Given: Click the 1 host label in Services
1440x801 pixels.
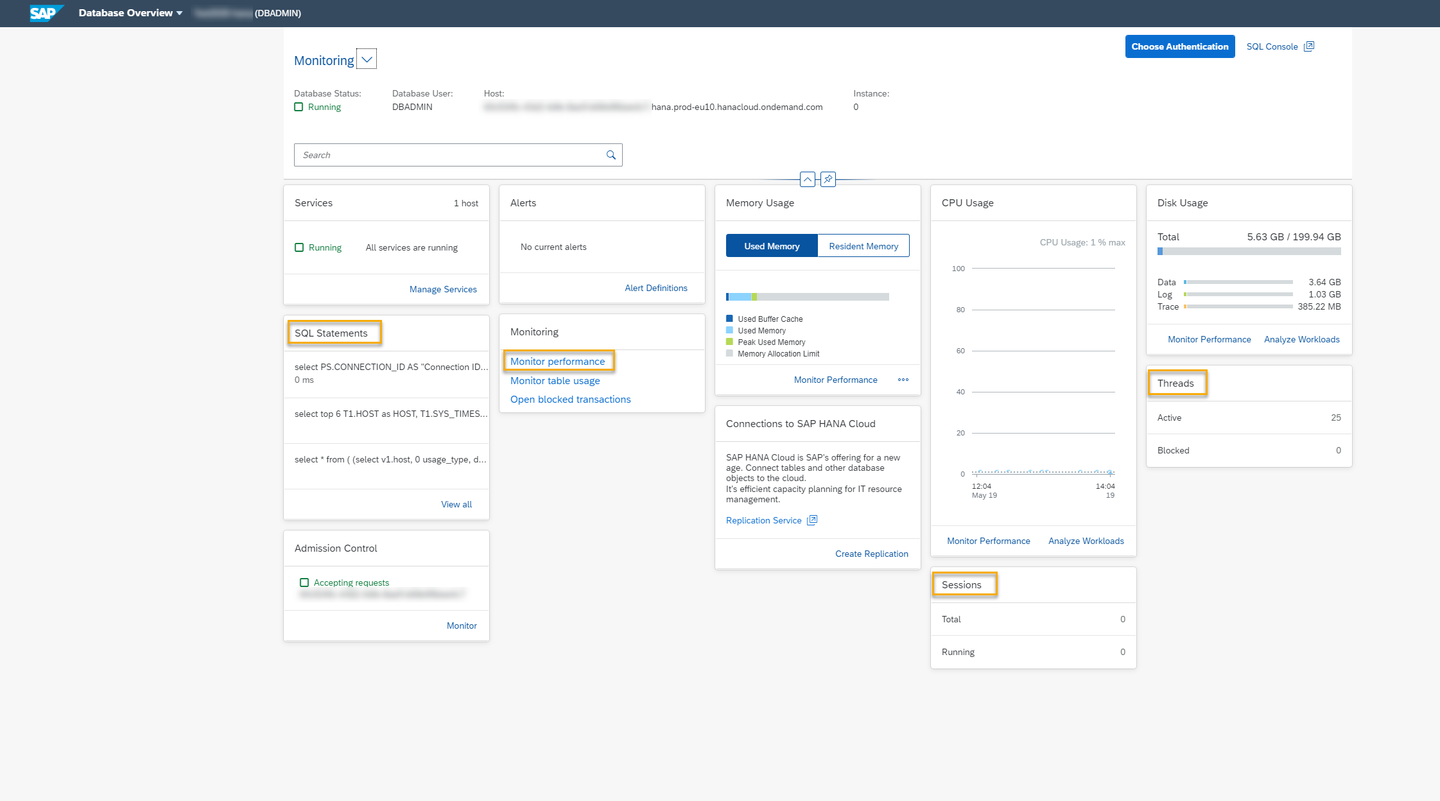Looking at the screenshot, I should click(466, 203).
